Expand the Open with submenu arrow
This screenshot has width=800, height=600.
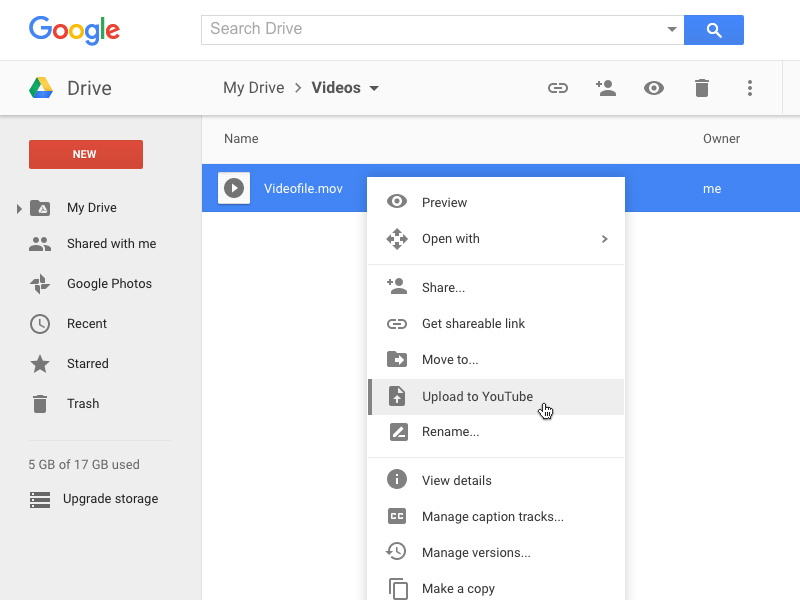click(605, 239)
